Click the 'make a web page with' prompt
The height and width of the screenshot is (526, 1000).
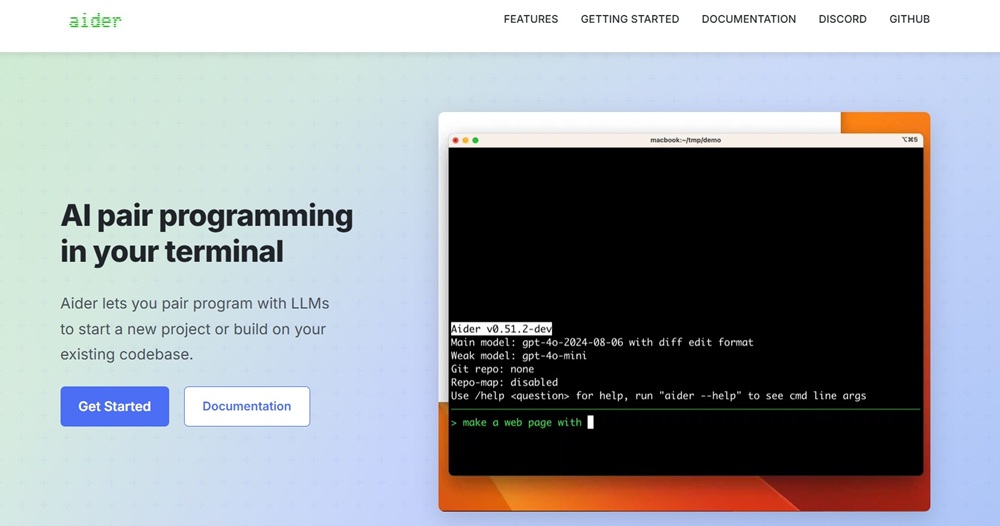tap(521, 423)
